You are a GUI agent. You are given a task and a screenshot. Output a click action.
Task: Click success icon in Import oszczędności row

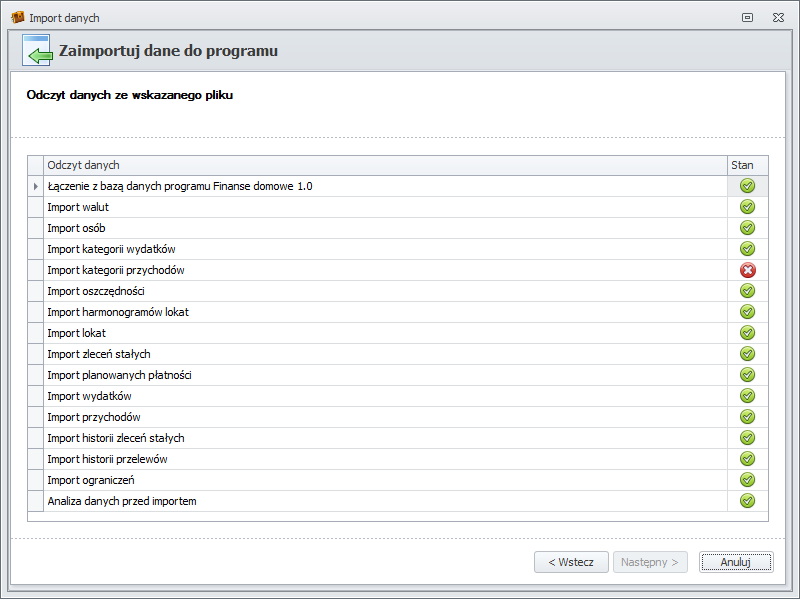747,291
